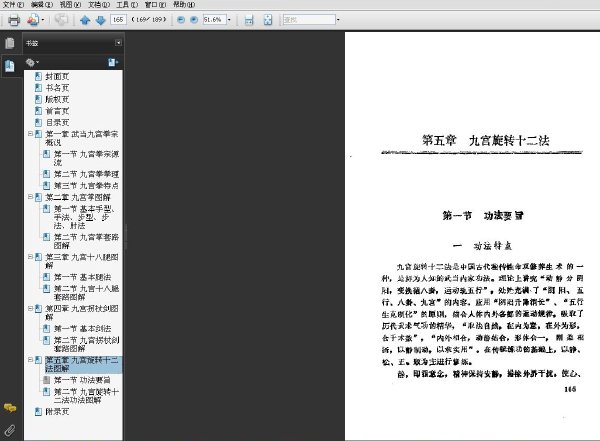Open the comments panel icon
The height and width of the screenshot is (441, 600).
pos(10,408)
